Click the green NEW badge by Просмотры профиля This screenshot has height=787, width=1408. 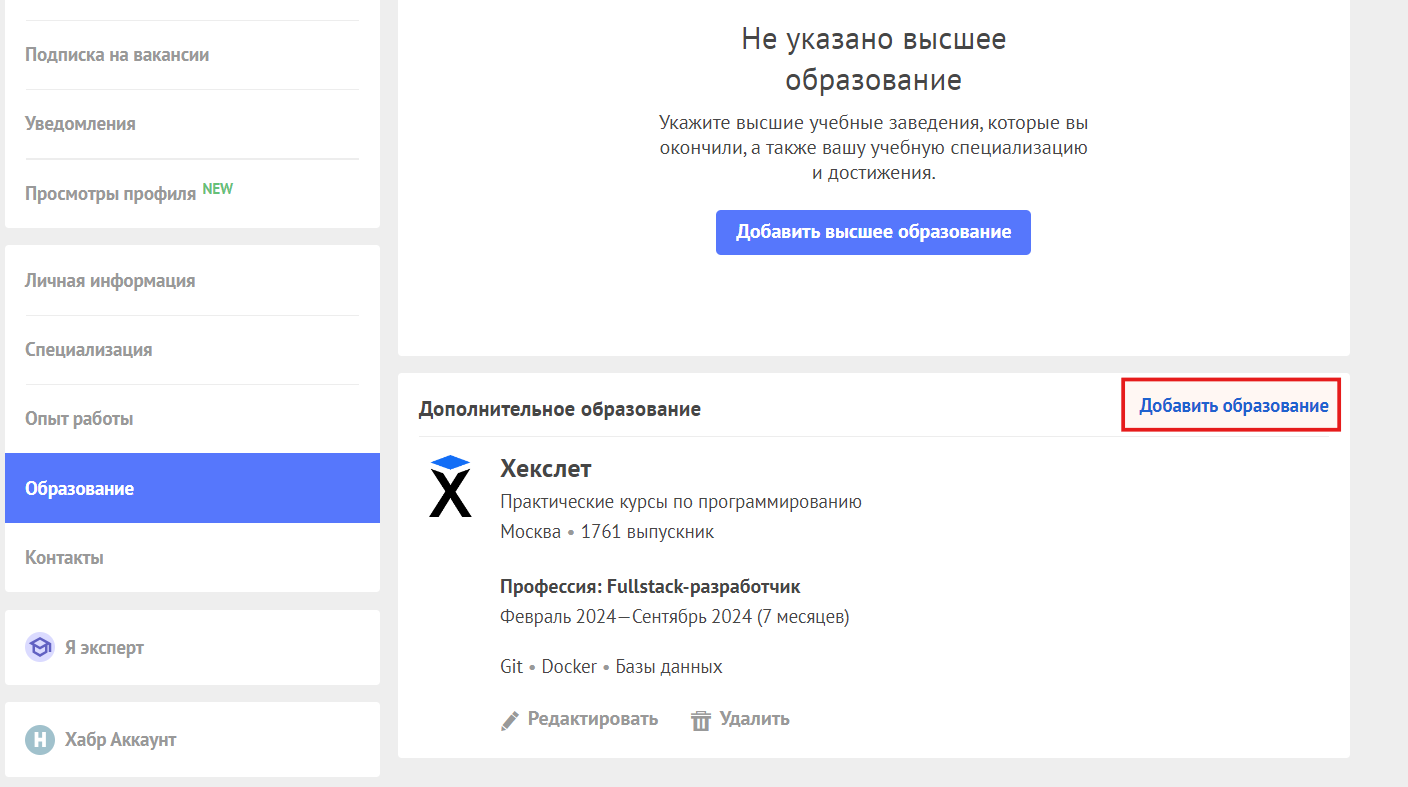(218, 188)
